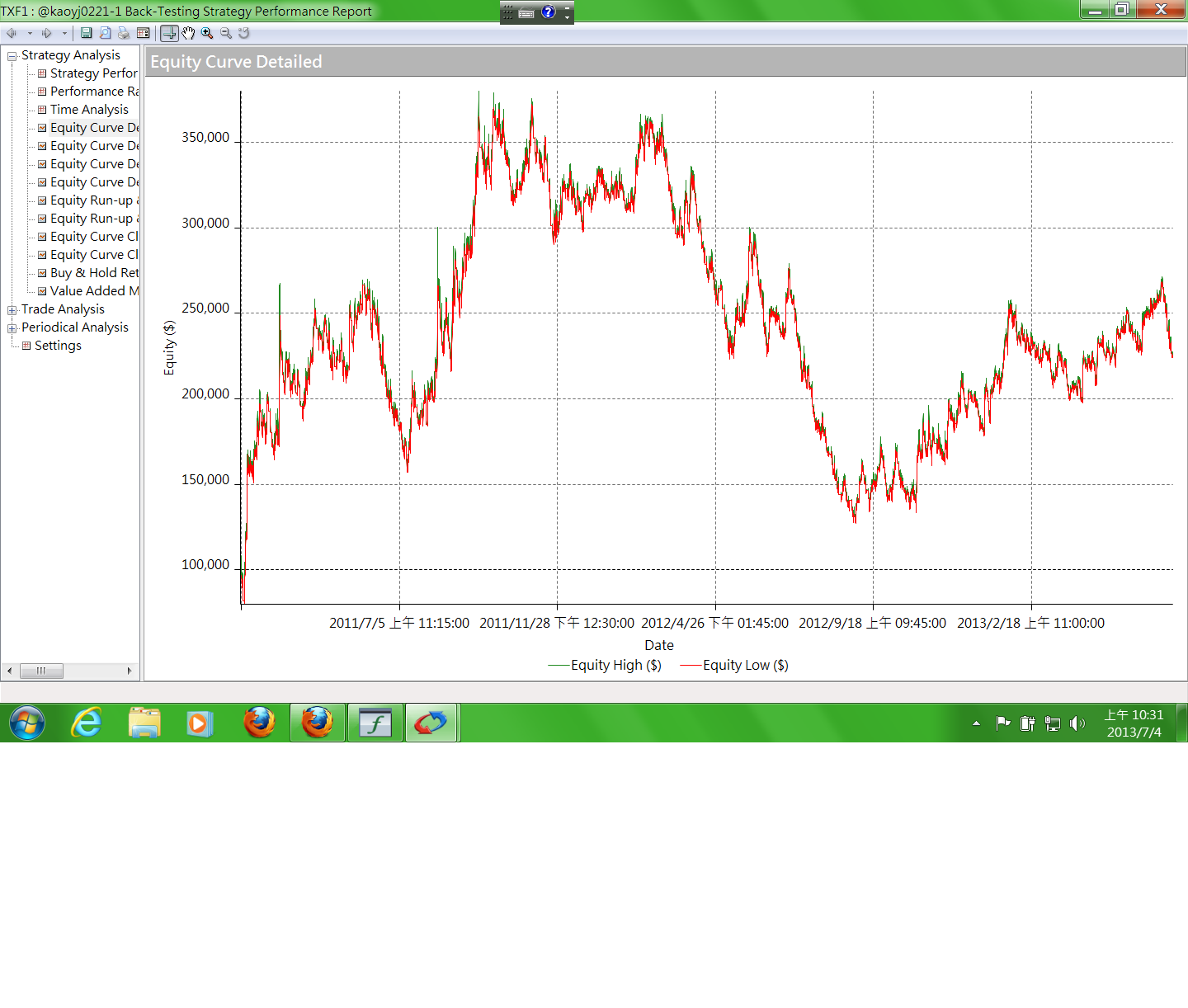Viewport: 1188px width, 1008px height.
Task: Click the power plug tray icon
Action: (x=1027, y=723)
